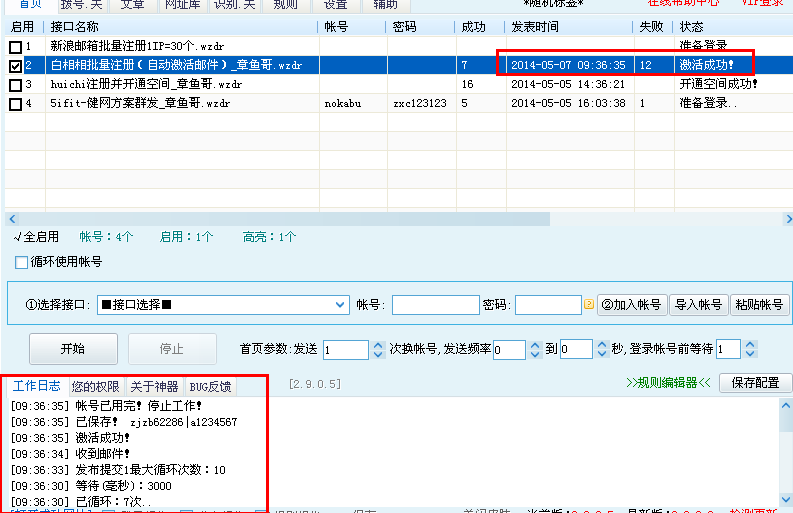Uncheck the enabled checkbox on row 2
Viewport: 793px width, 513px height.
(15, 66)
